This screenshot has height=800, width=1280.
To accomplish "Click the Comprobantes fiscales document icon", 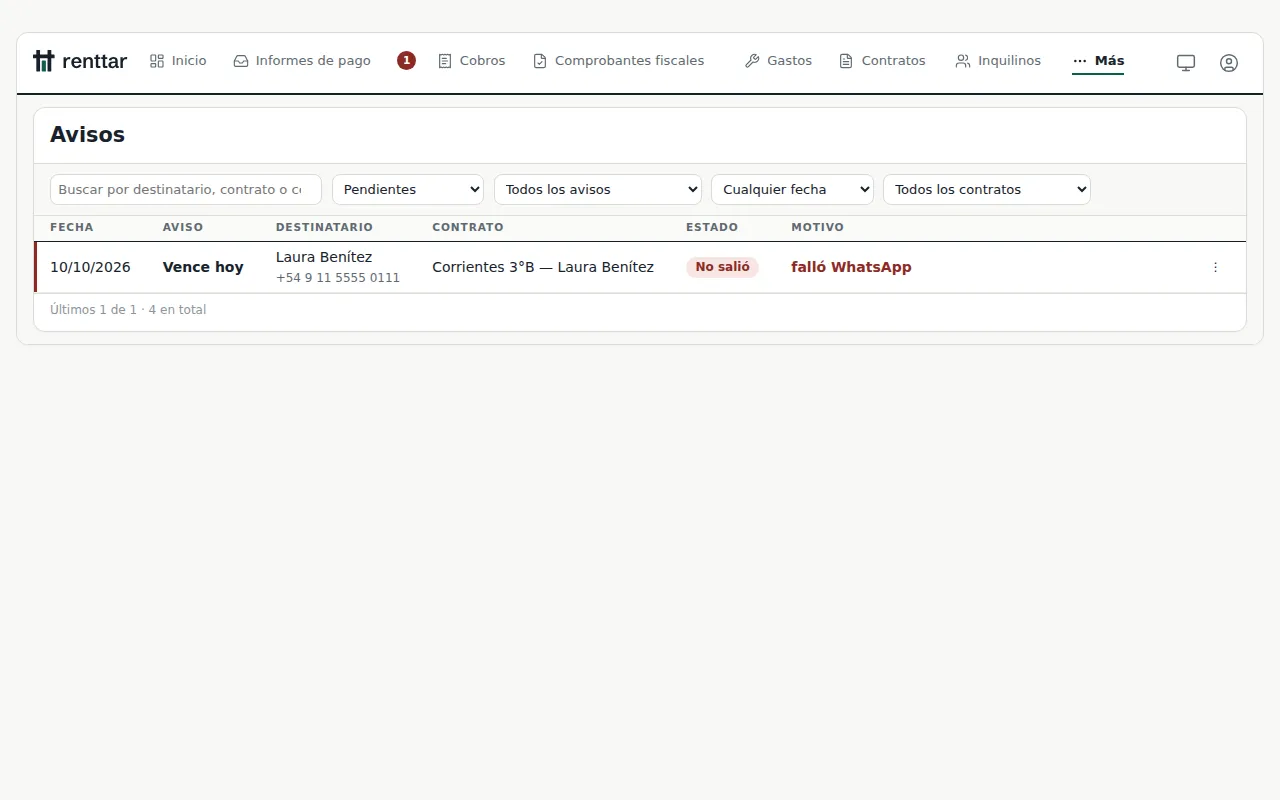I will point(540,61).
